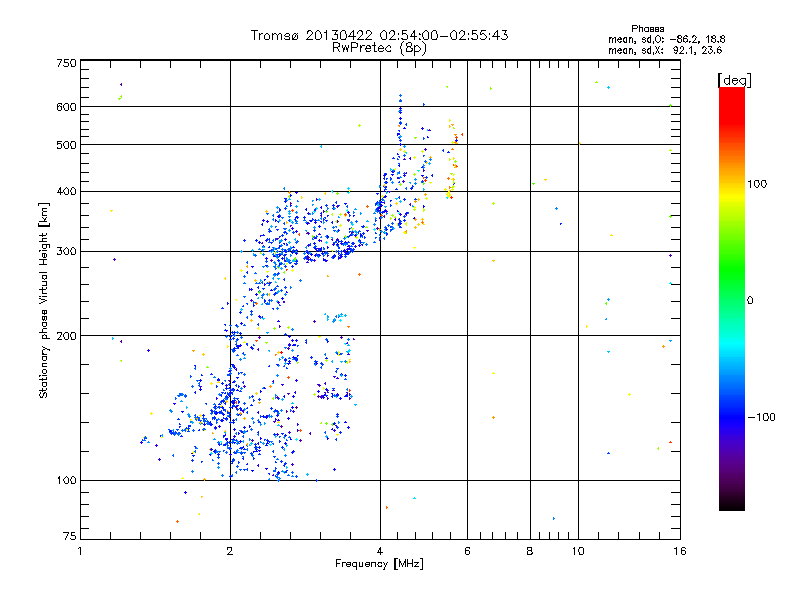
Task: Click the 'mean, sd,X: 92.1, 23.6' line
Action: (x=665, y=50)
